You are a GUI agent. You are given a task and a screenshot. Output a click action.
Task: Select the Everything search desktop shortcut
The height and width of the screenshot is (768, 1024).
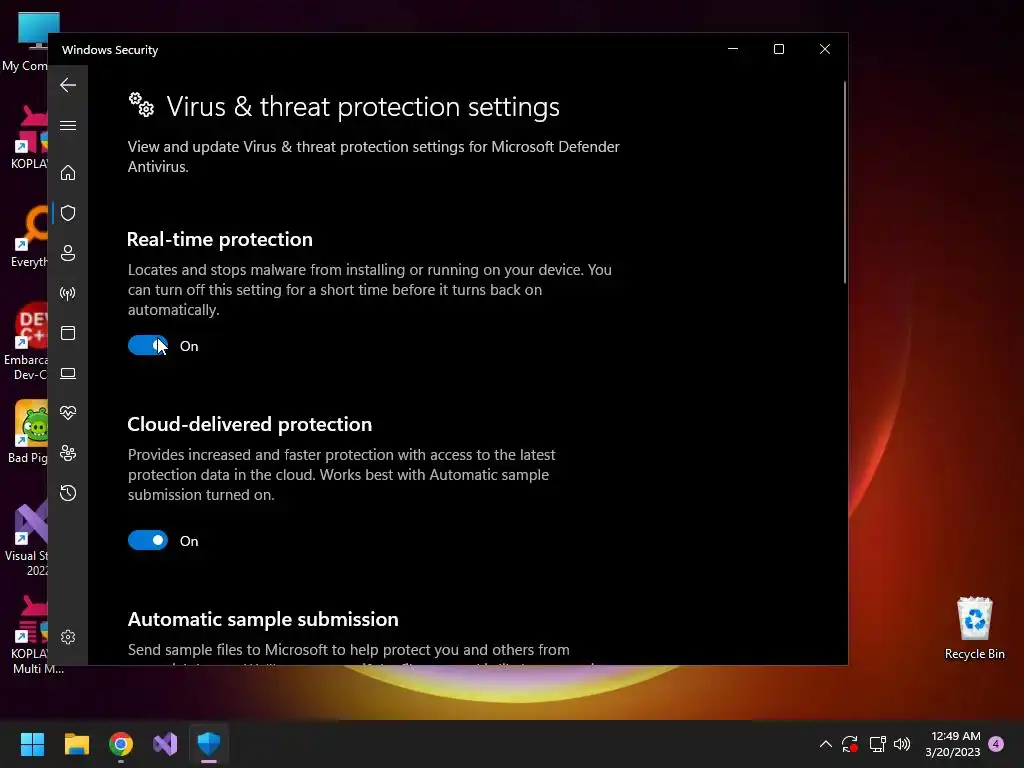(x=27, y=236)
